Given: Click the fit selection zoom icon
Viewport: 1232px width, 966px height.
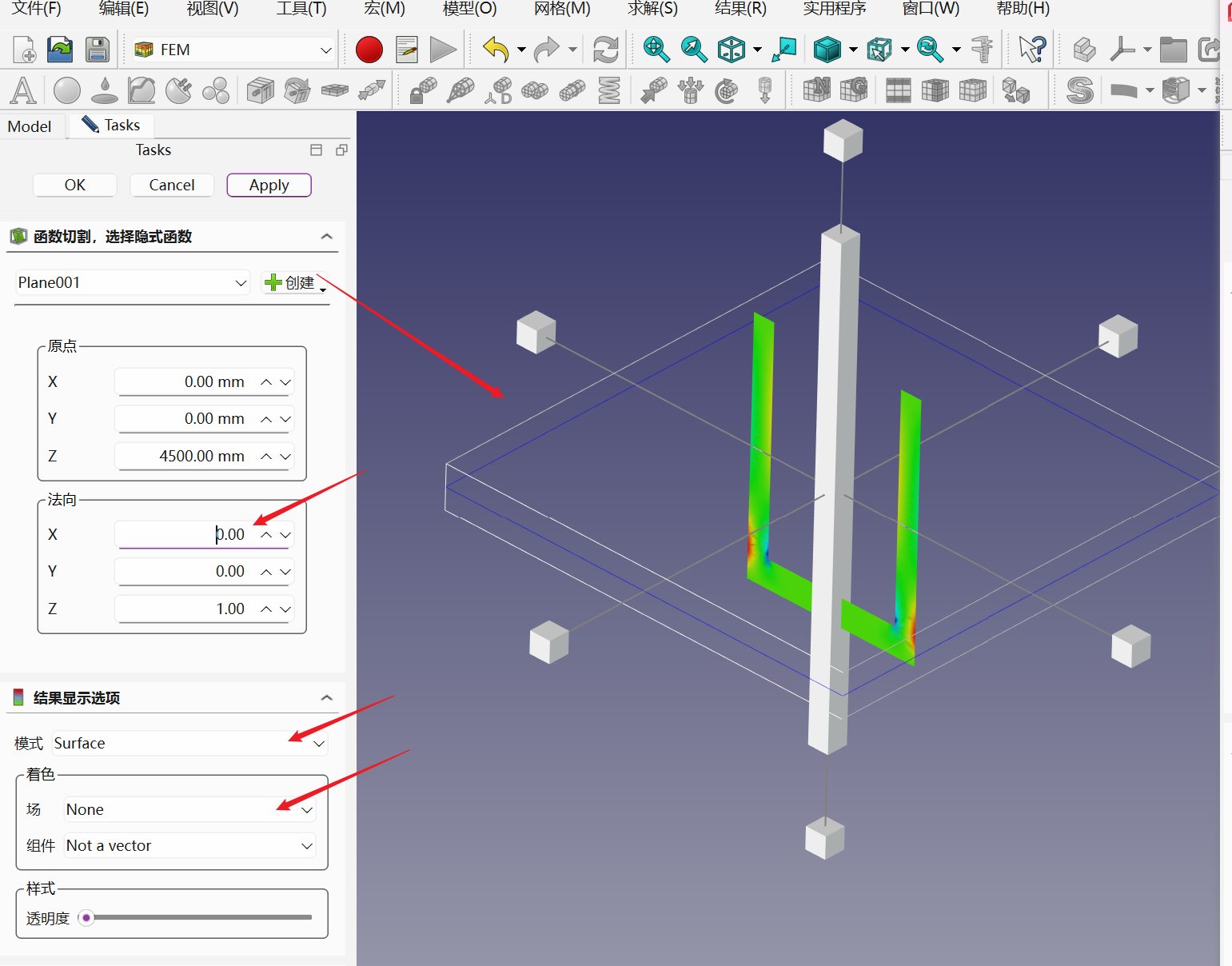Looking at the screenshot, I should click(693, 50).
